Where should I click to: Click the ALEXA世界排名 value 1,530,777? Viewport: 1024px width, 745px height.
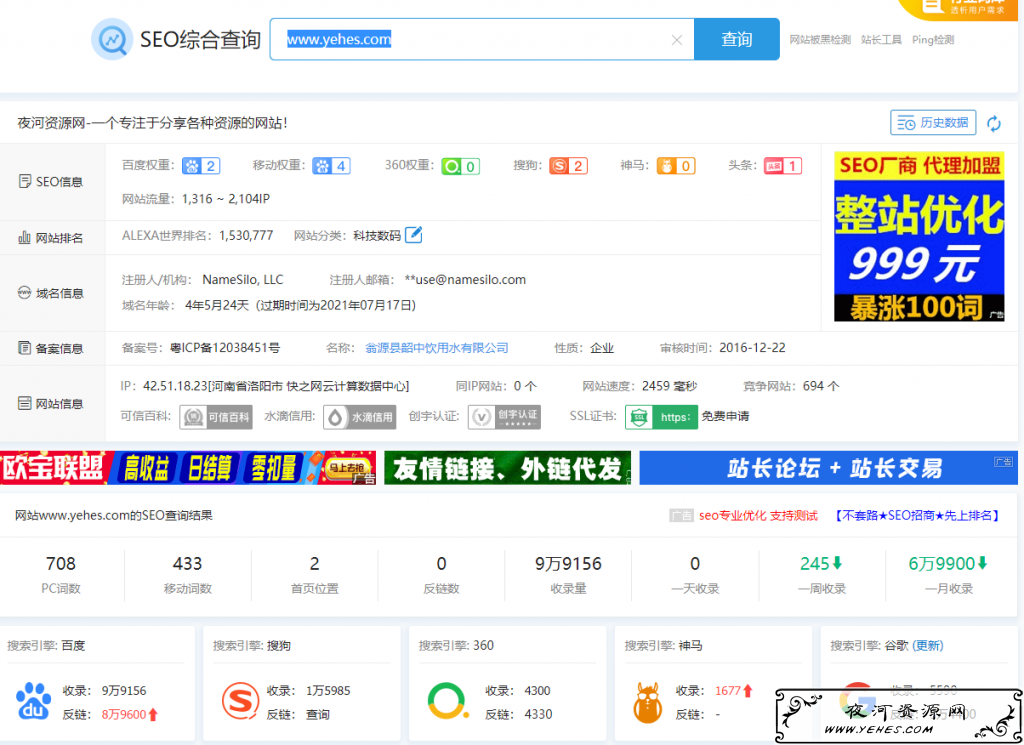pyautogui.click(x=246, y=235)
